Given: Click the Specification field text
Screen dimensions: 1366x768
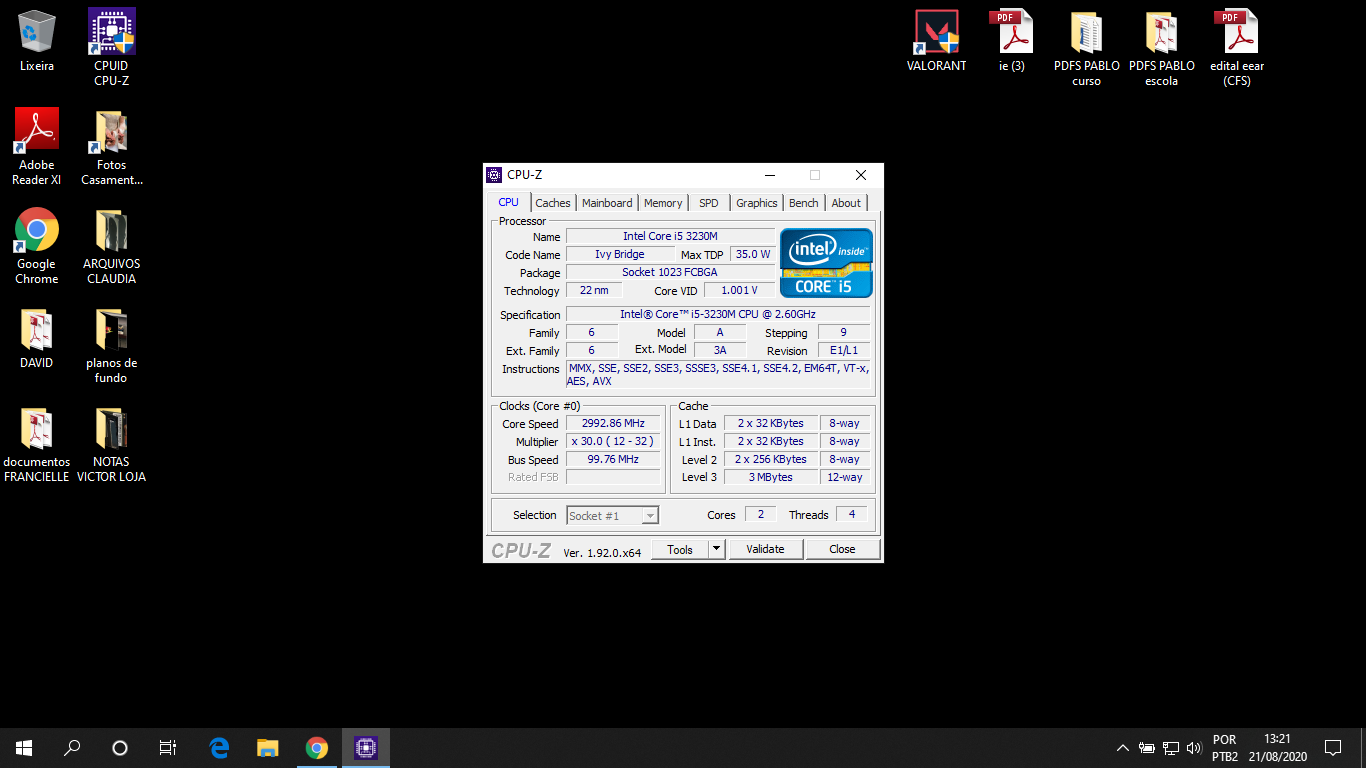Looking at the screenshot, I should (x=718, y=314).
